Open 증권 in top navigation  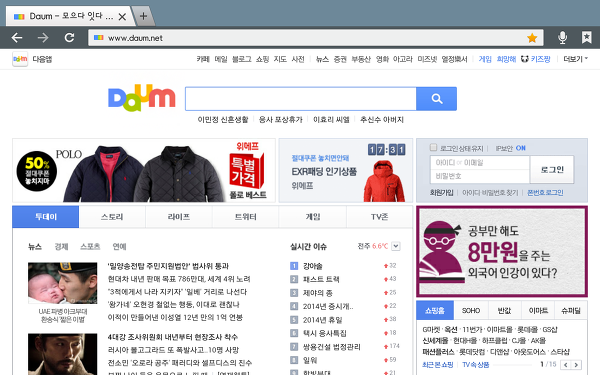340,59
